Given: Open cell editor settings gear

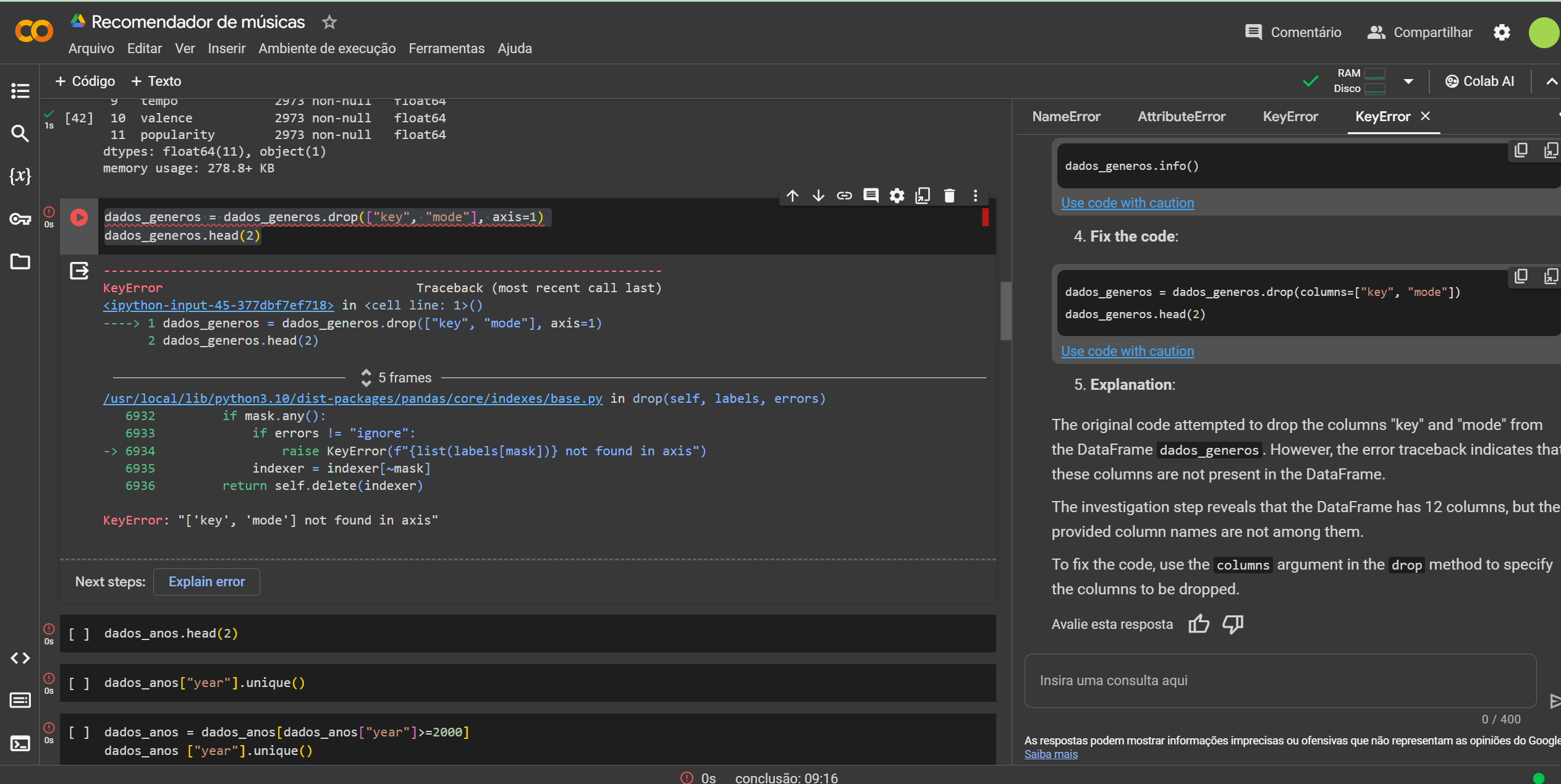Looking at the screenshot, I should pyautogui.click(x=897, y=196).
